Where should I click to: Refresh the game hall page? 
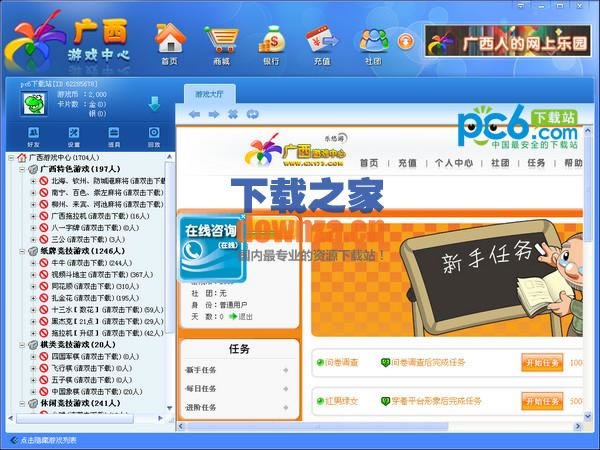point(253,114)
